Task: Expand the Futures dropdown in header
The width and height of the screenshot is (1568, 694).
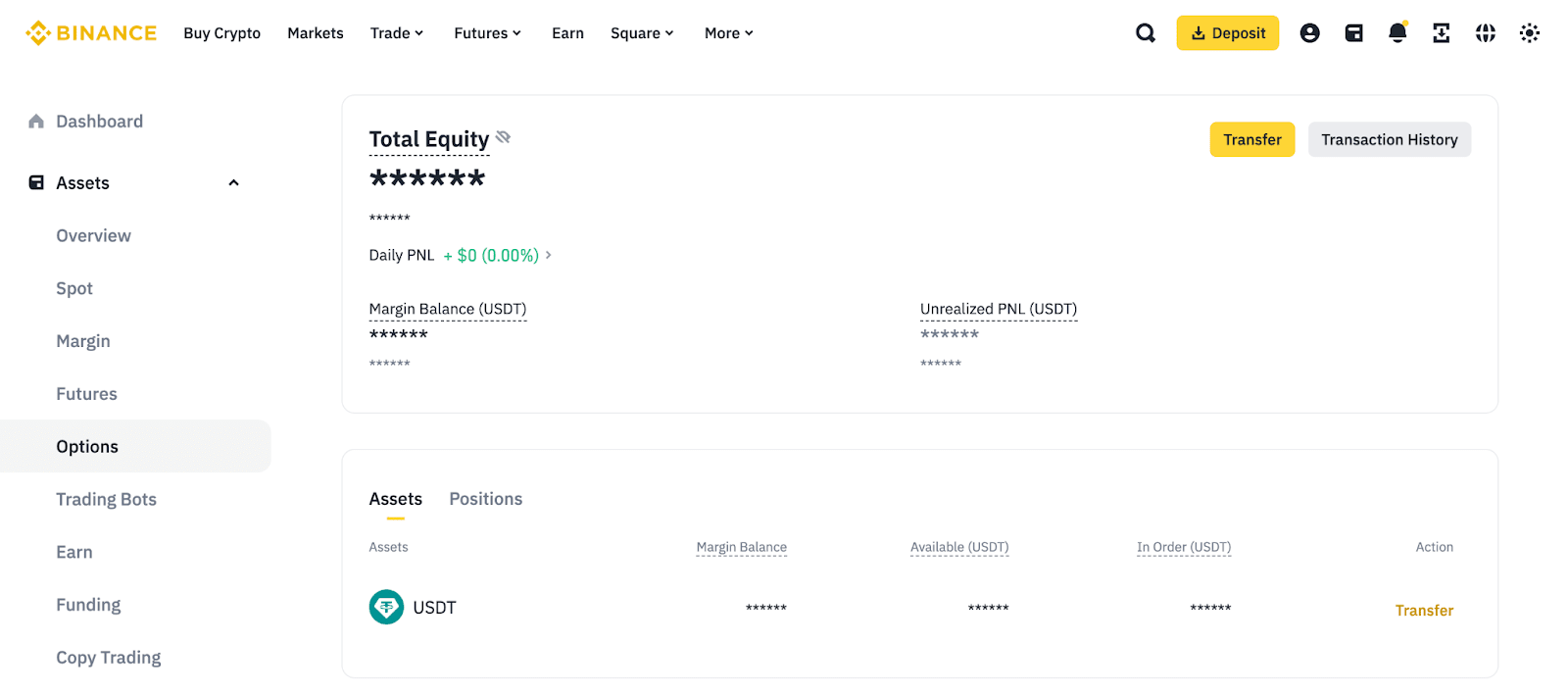Action: 487,33
